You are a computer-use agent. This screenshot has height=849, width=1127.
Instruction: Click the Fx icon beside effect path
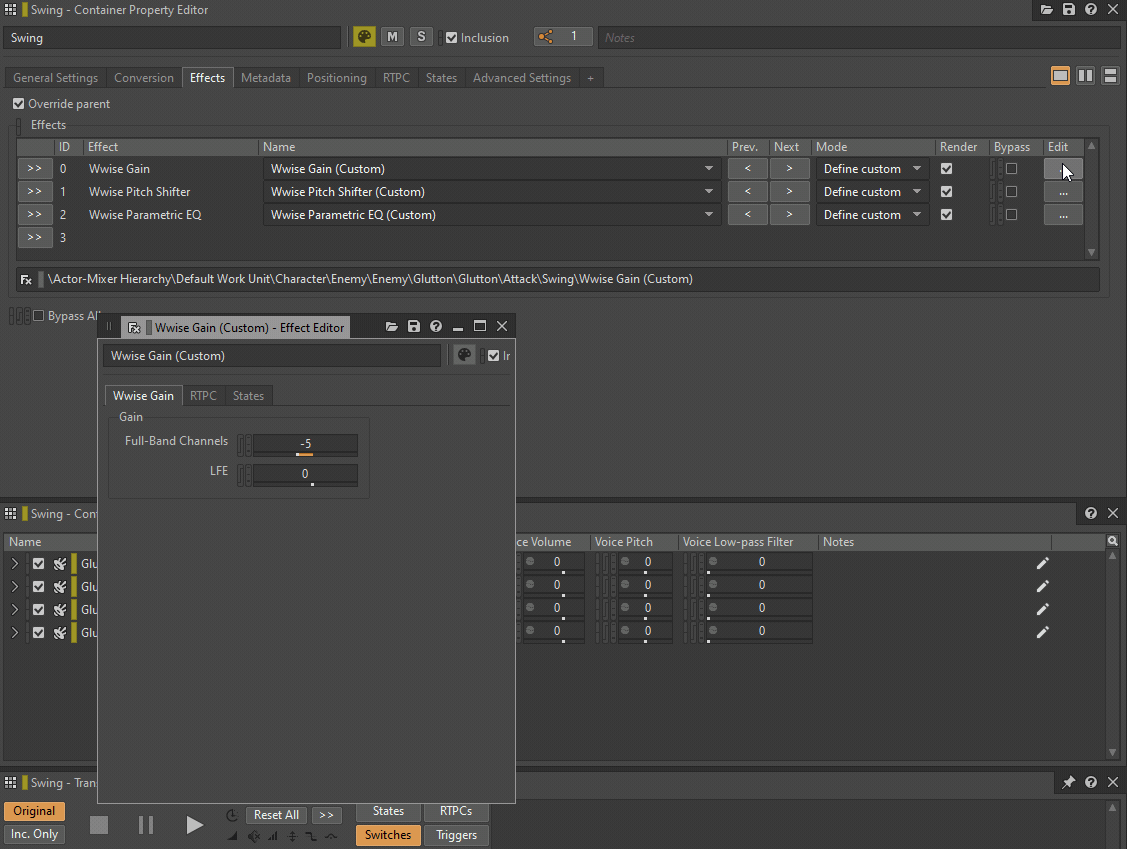(x=26, y=280)
